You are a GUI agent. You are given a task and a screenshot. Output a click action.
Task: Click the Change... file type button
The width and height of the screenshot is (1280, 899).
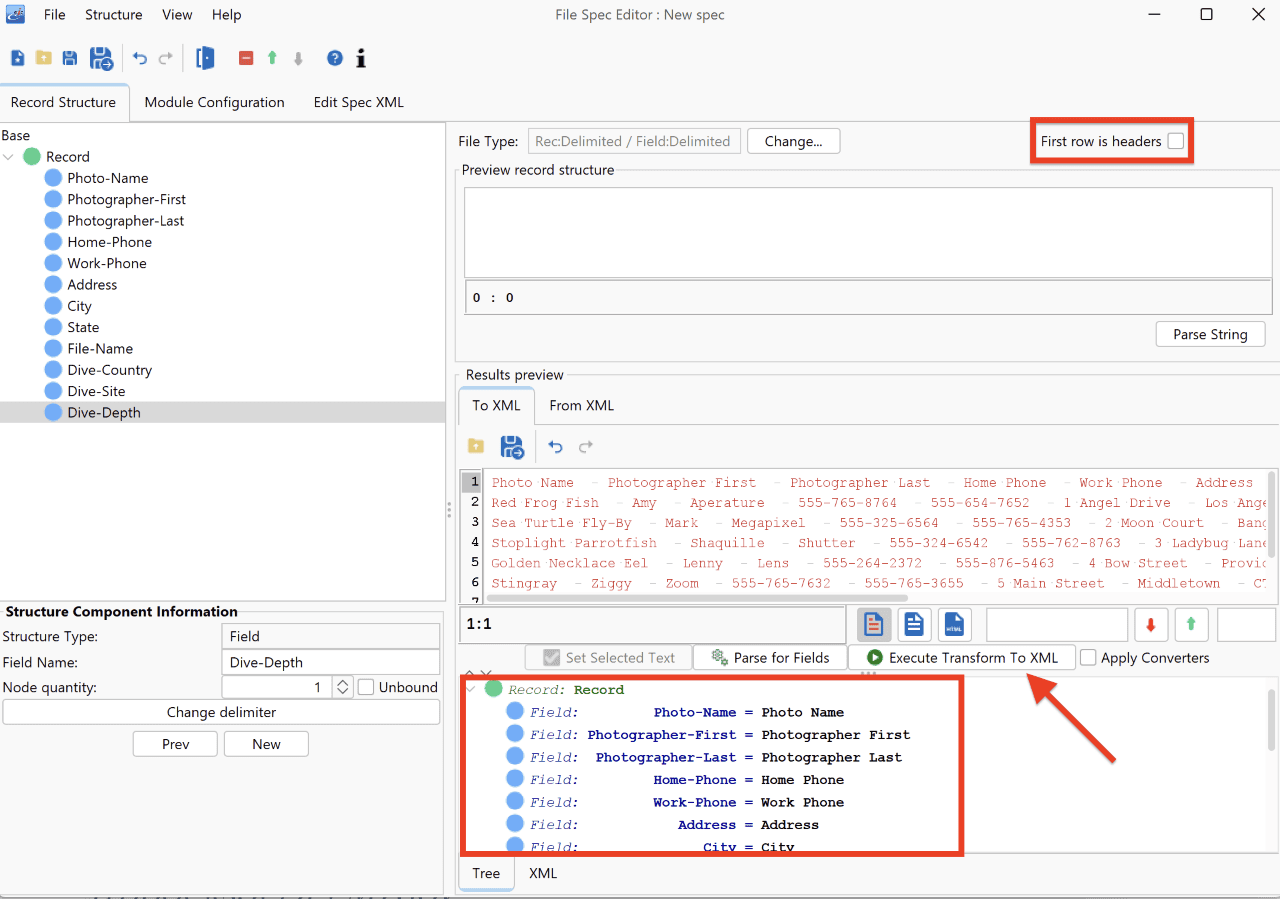(793, 141)
